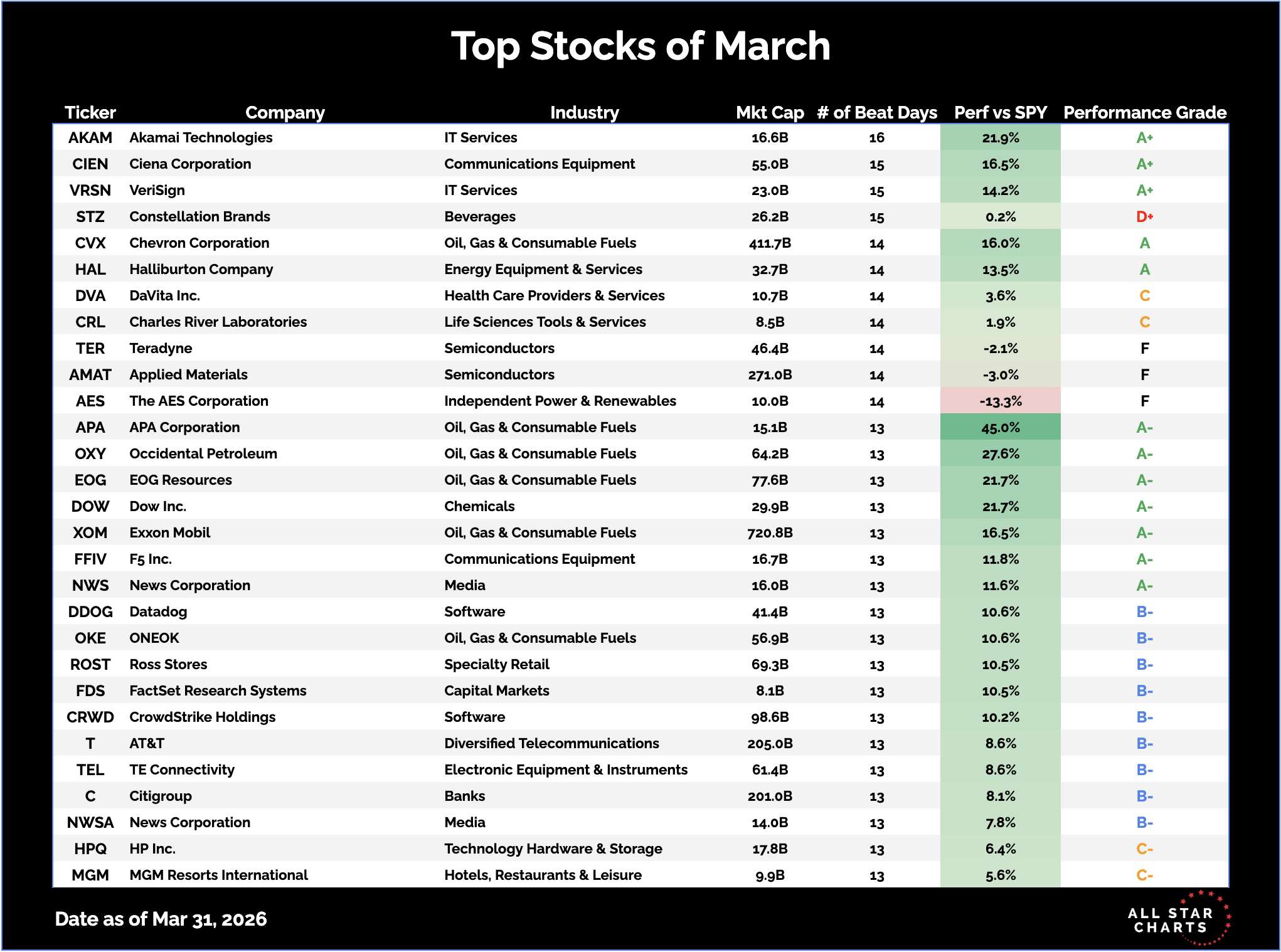Click AES's -13.3% red performance cell
Viewport: 1281px width, 952px height.
click(x=1000, y=401)
